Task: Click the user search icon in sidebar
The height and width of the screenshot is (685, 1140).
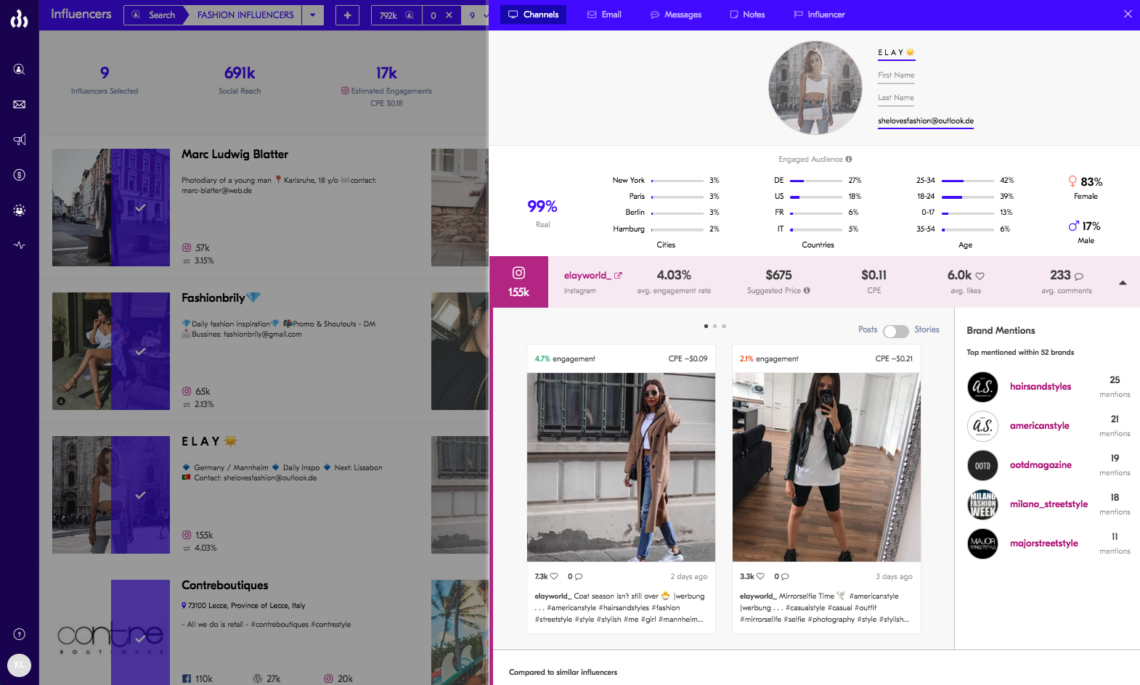Action: [x=18, y=69]
